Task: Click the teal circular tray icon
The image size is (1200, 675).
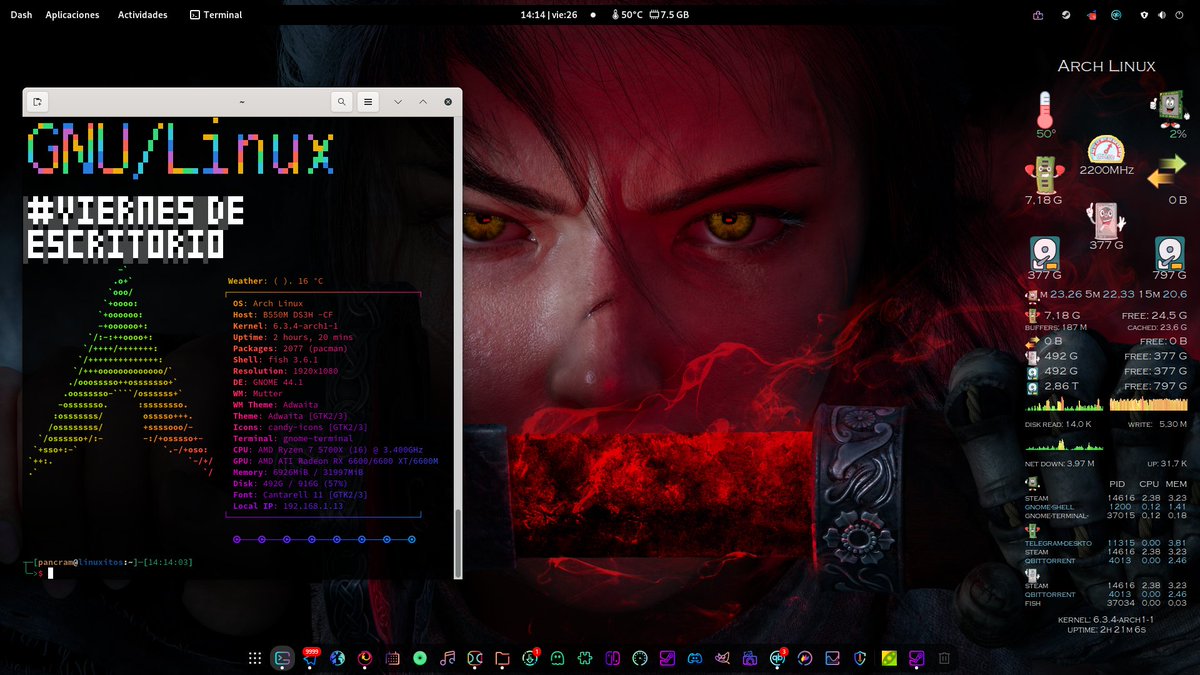Action: pos(1116,15)
